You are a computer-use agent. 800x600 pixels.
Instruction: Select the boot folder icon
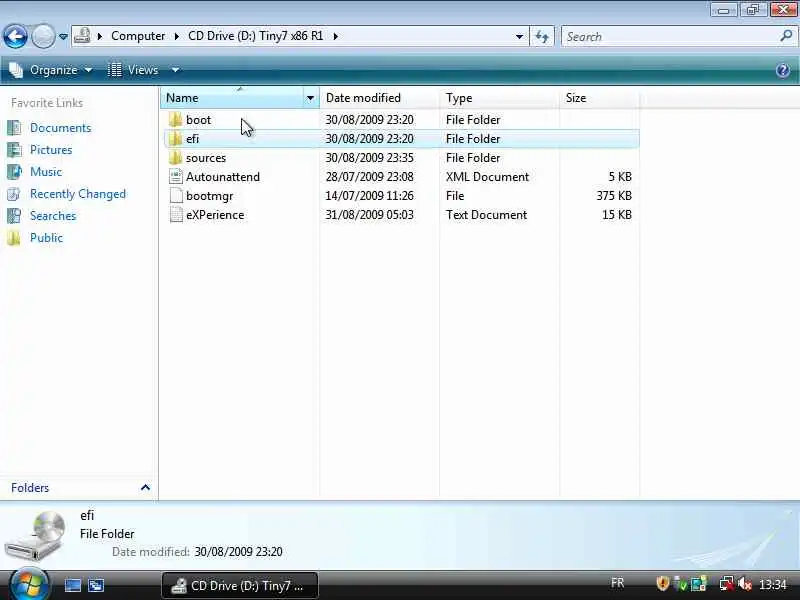point(175,120)
